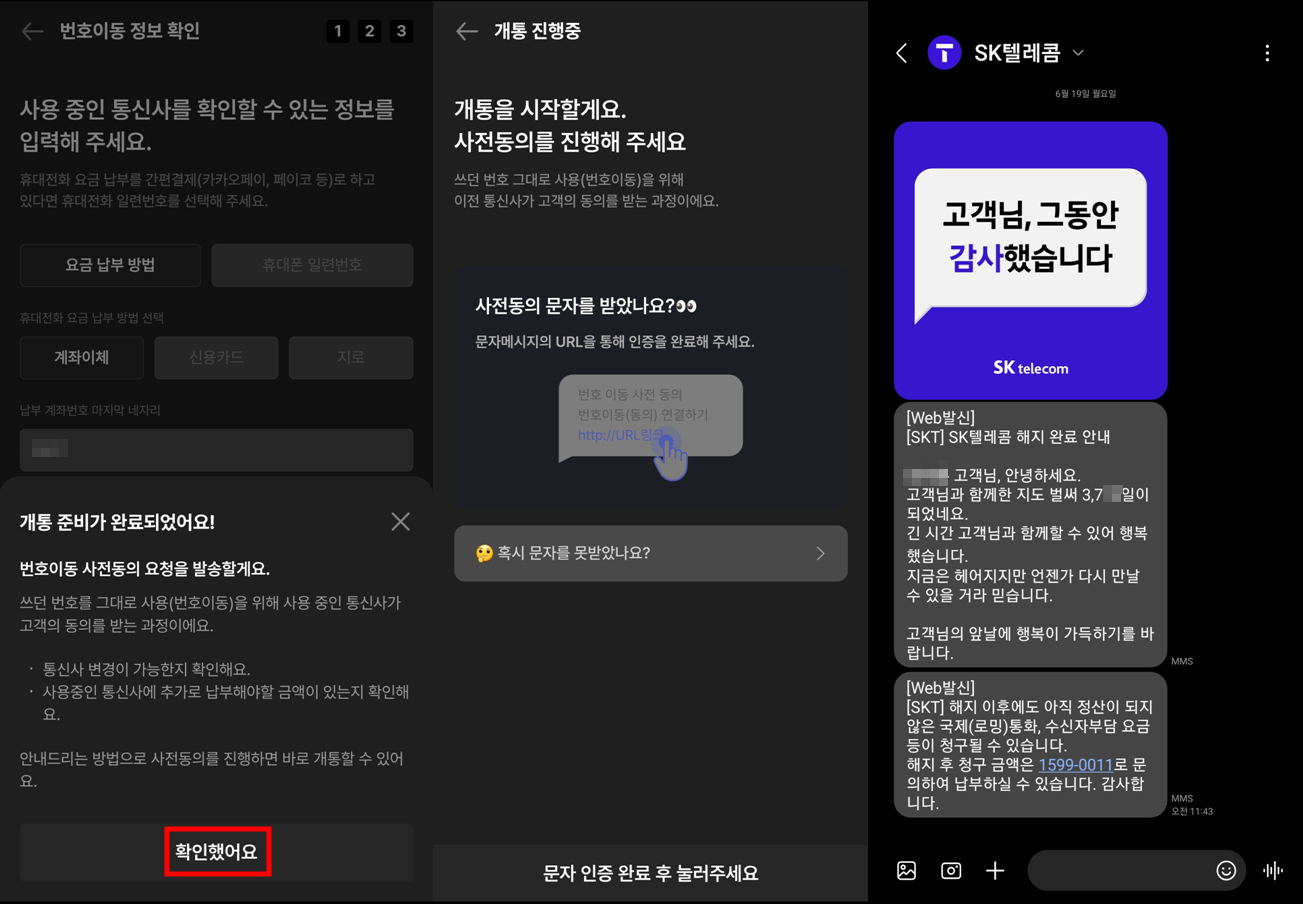This screenshot has height=904, width=1303.
Task: Tap the 개통 준비가 완료되었어요! heading
Action: [117, 522]
